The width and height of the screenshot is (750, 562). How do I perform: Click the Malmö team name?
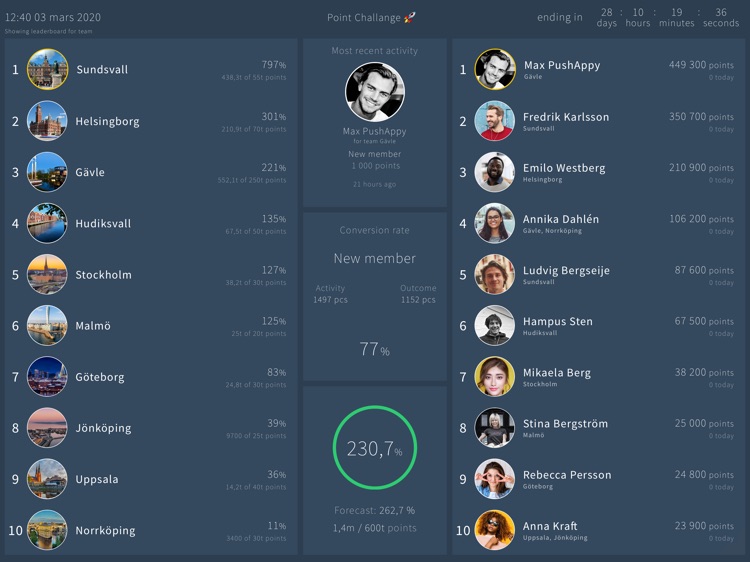click(x=93, y=326)
